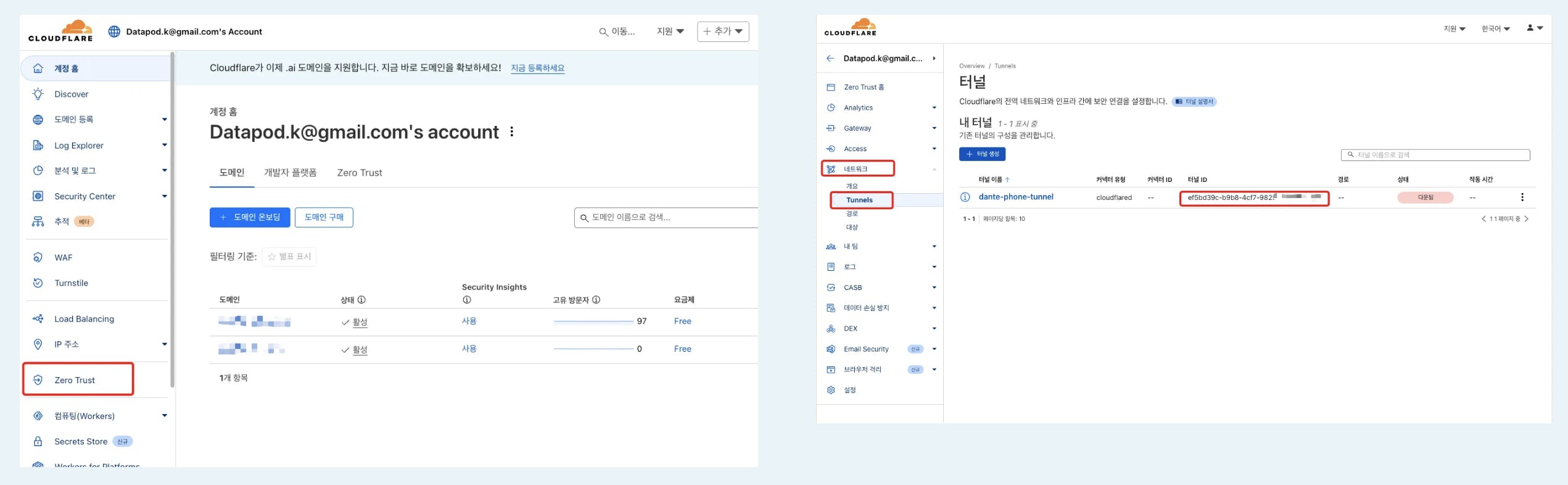Image resolution: width=1568 pixels, height=485 pixels.
Task: Click the 도메인 이름으로 검색 search field
Action: tap(666, 217)
